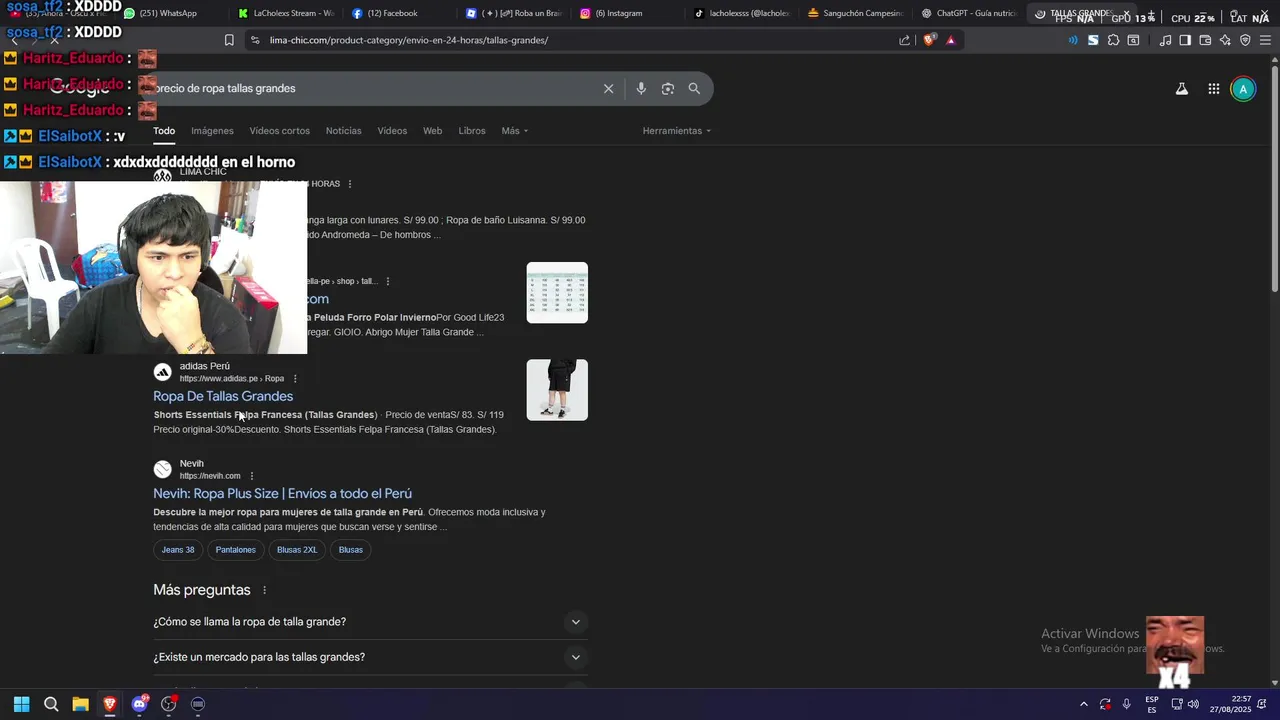Switch to ChatGPT - Guía nutricional tab

point(968,13)
